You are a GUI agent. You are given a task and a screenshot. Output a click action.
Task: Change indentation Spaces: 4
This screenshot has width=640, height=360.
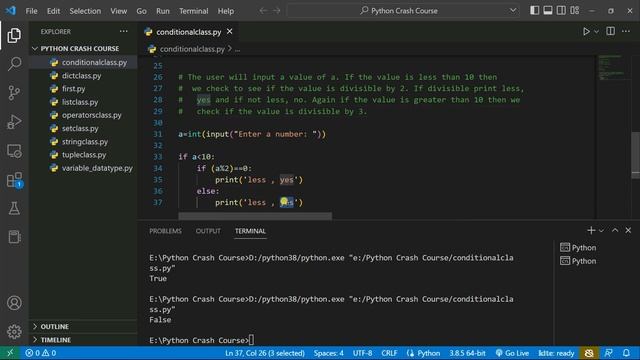coord(329,353)
